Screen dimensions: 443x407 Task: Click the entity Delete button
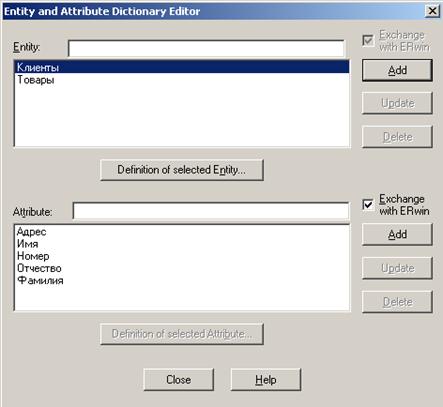click(397, 137)
